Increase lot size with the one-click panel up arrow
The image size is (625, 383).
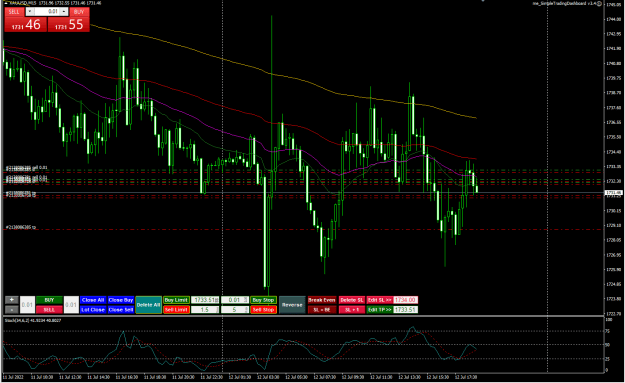64,12
